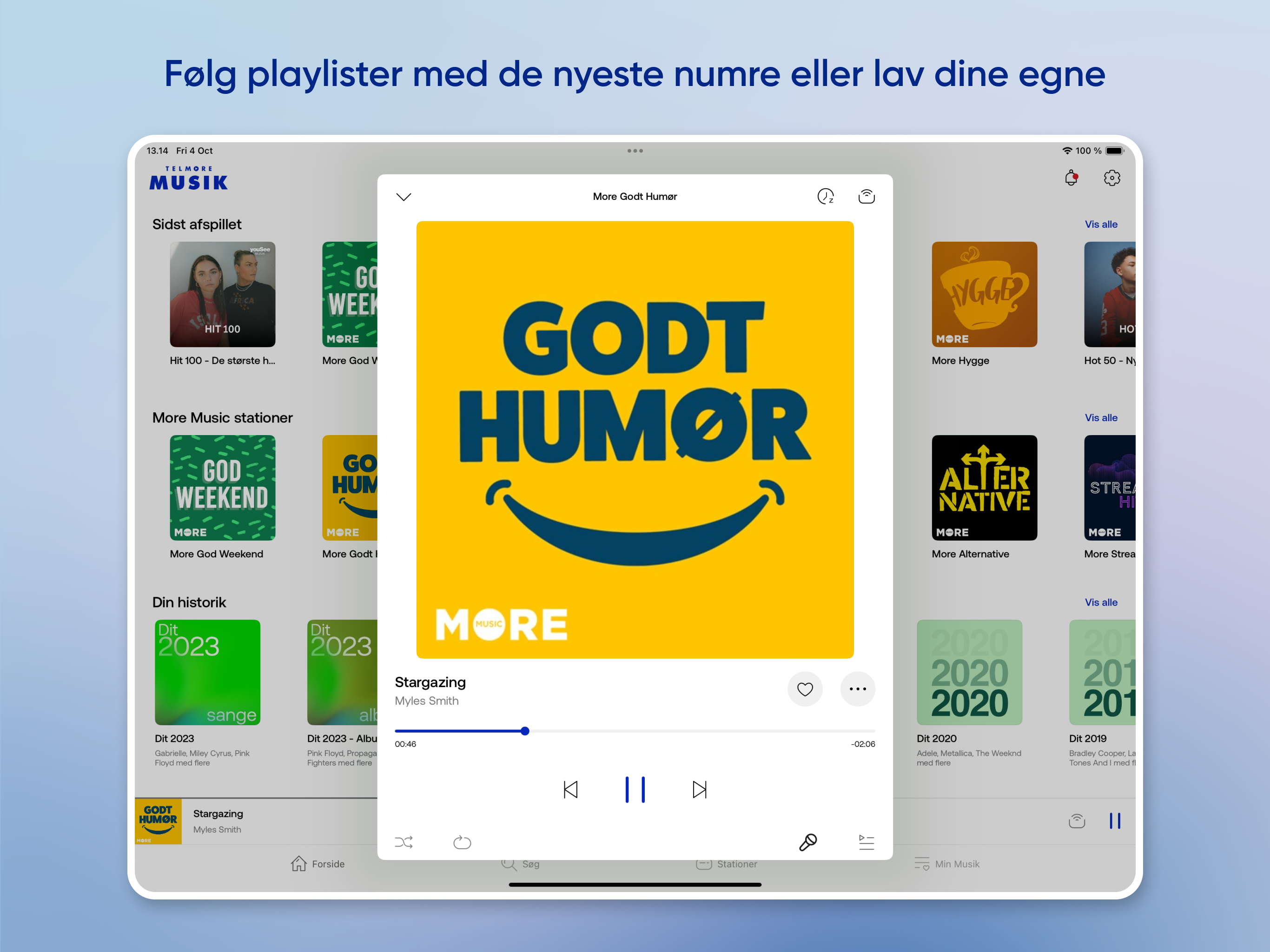Collapse the now playing panel with chevron

[x=403, y=197]
